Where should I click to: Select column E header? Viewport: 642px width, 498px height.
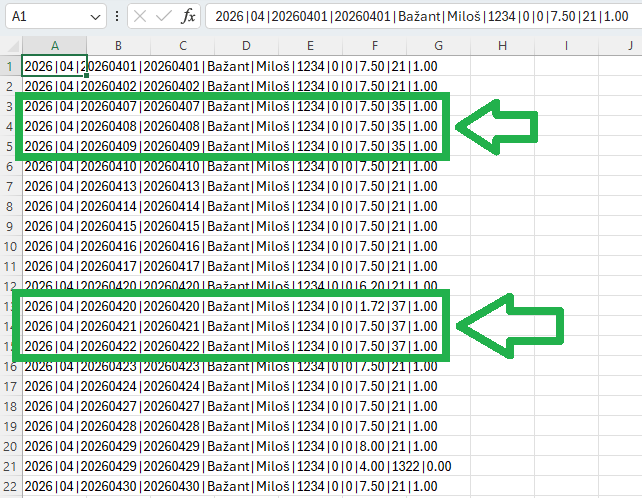(x=310, y=45)
